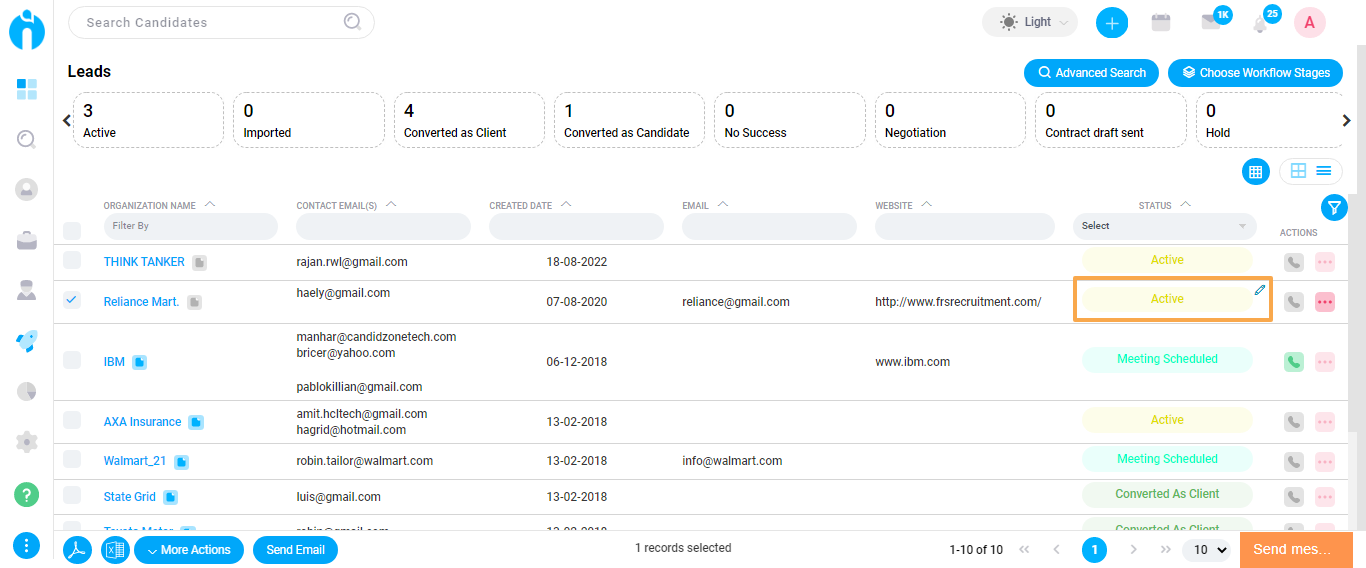Check the Walmart_21 row checkbox
Viewport: 1366px width, 568px height.
[x=72, y=459]
